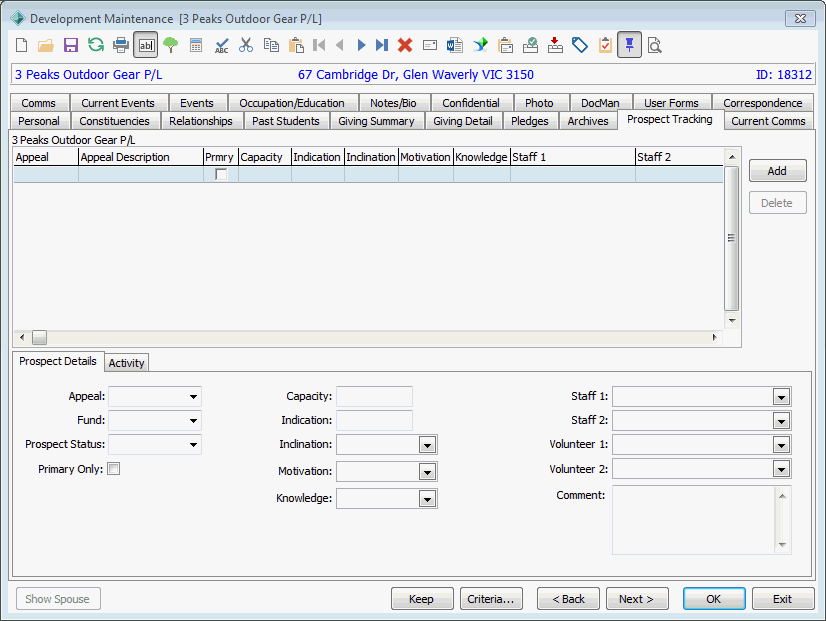Viewport: 826px width, 621px height.
Task: Click the Next > button
Action: pos(636,599)
